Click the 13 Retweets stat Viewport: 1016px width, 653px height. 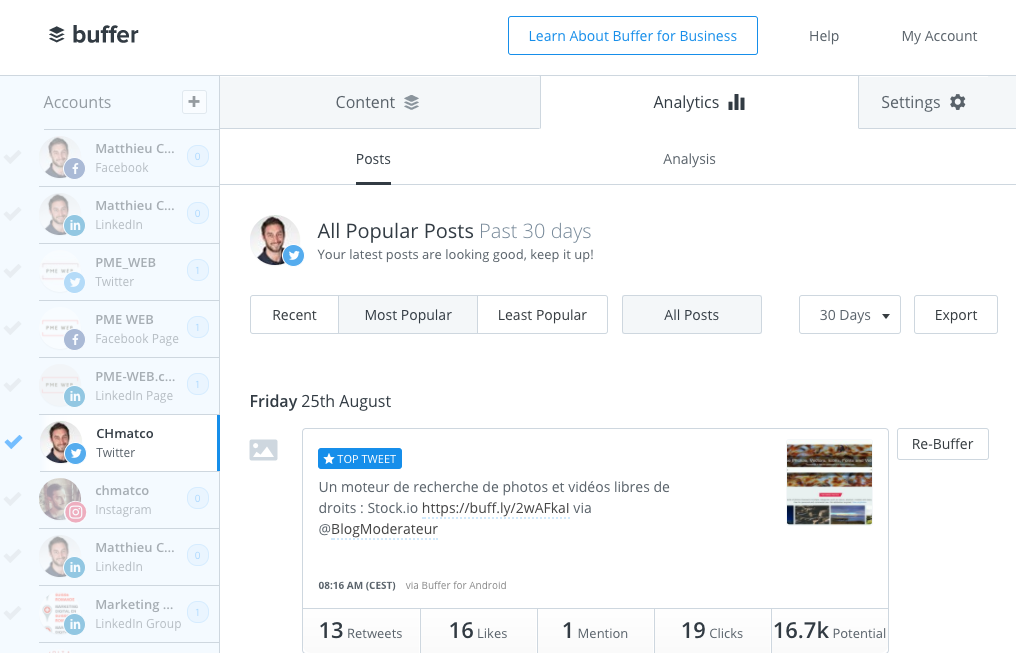[x=361, y=631]
